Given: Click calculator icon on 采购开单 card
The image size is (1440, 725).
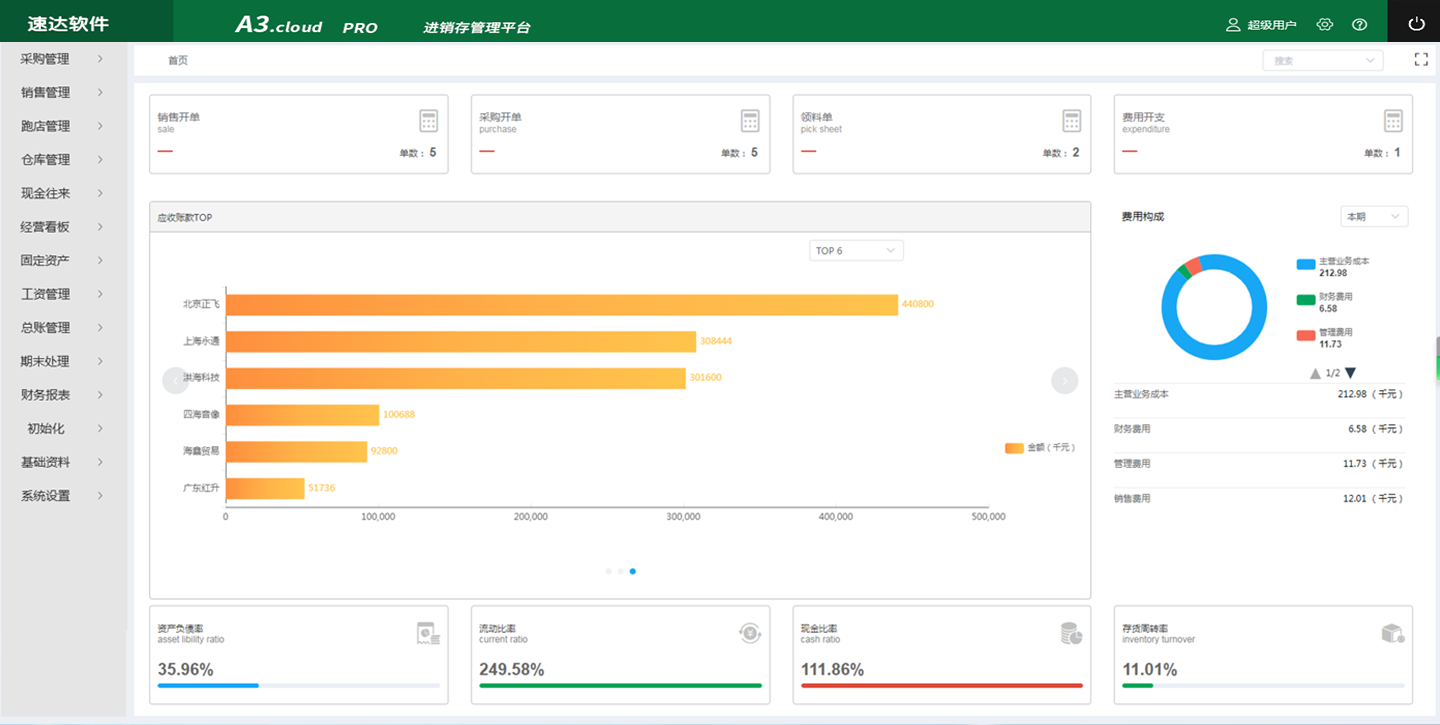Looking at the screenshot, I should pyautogui.click(x=750, y=121).
